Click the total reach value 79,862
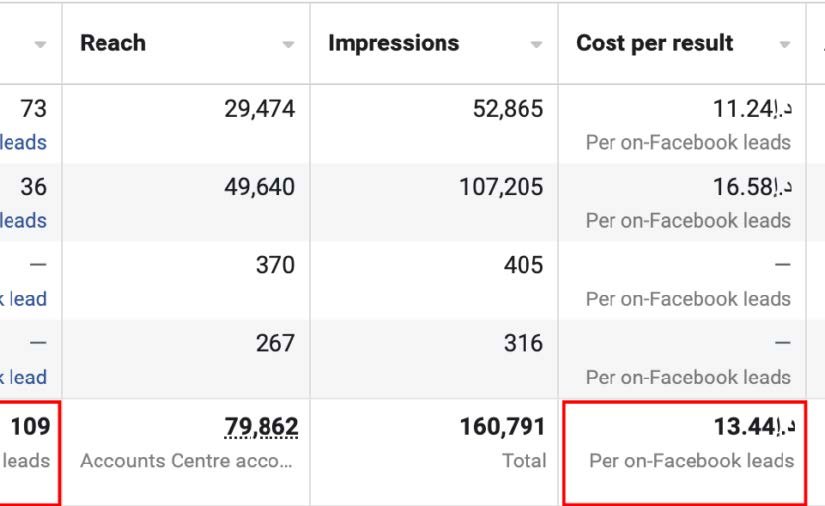Image resolution: width=825 pixels, height=506 pixels. [x=261, y=428]
